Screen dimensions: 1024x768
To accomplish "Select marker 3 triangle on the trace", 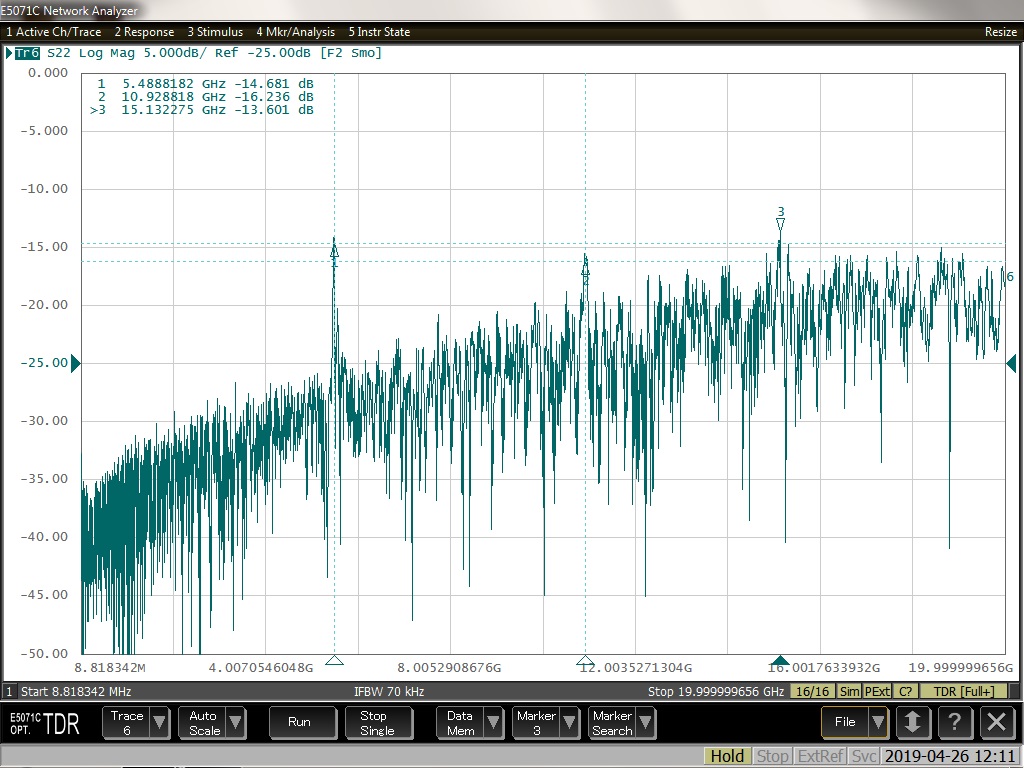I will click(x=781, y=225).
